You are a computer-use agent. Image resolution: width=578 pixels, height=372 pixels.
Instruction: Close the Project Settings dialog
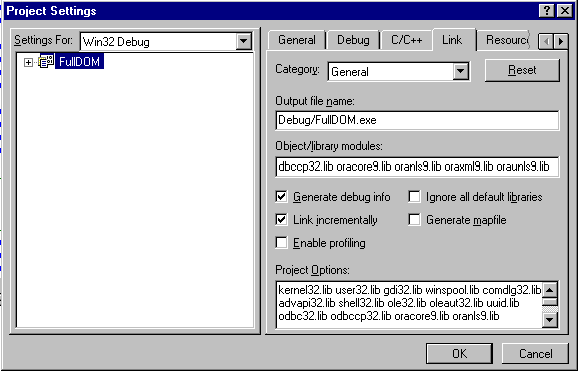pyautogui.click(x=565, y=11)
